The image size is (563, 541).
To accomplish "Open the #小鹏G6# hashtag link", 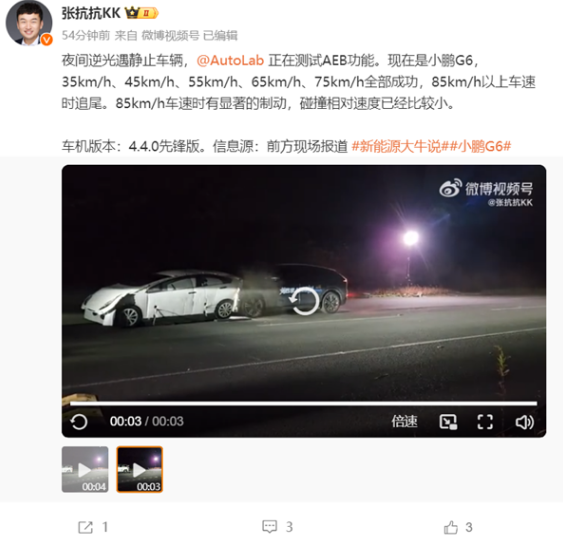I will pyautogui.click(x=480, y=146).
